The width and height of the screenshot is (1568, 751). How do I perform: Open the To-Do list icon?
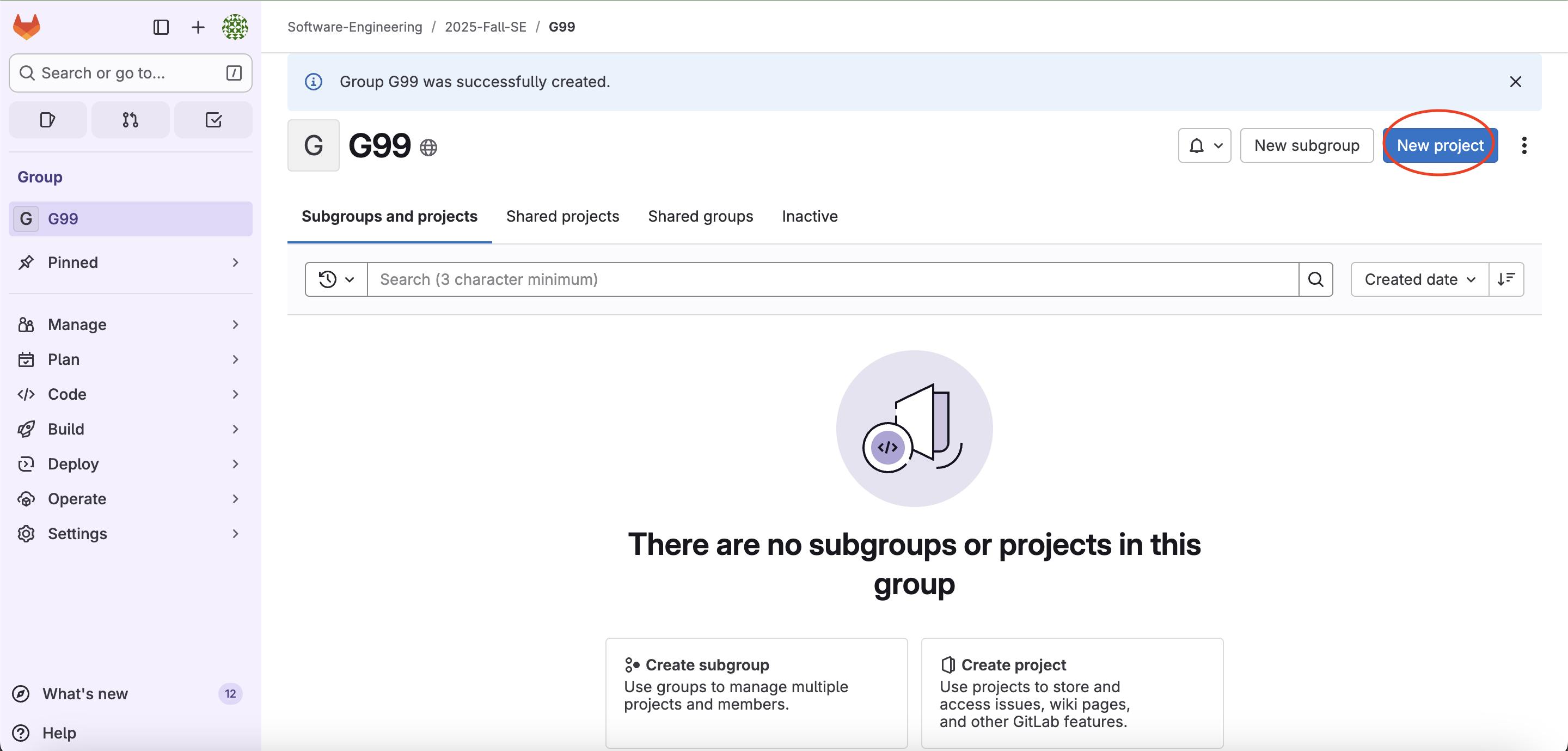pos(213,120)
